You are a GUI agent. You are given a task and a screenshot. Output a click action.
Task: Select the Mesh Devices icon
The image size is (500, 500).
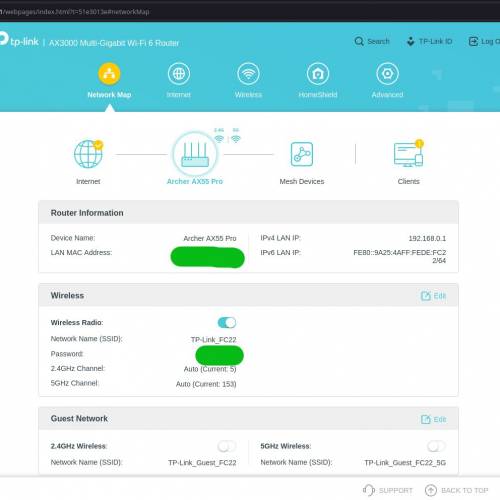(x=302, y=154)
